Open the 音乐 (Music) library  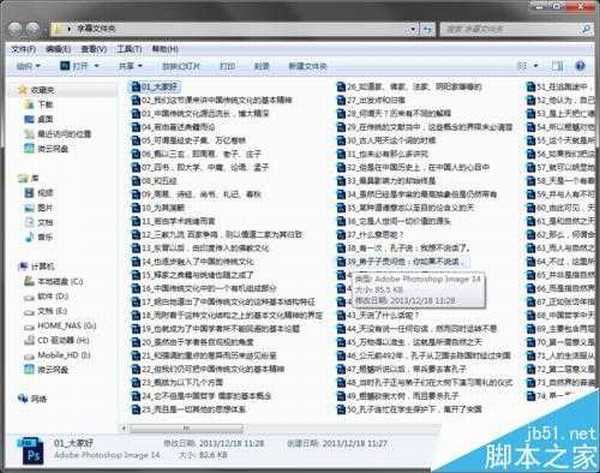(45, 237)
